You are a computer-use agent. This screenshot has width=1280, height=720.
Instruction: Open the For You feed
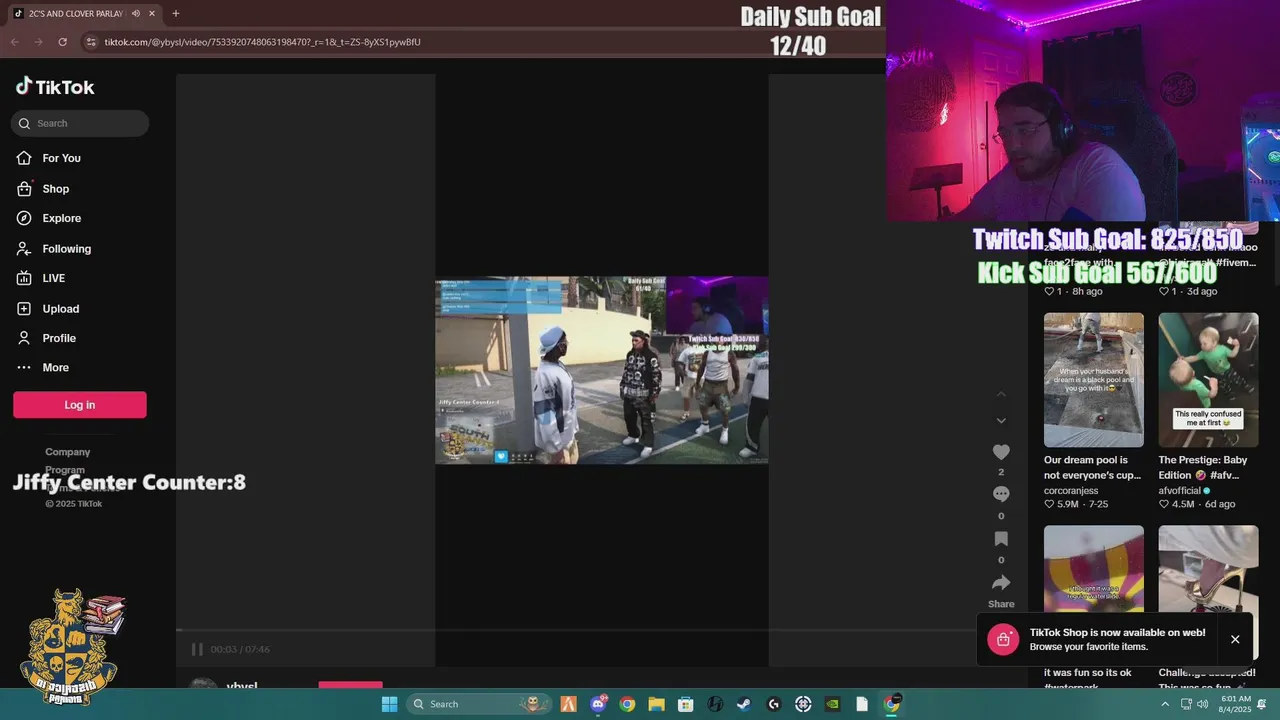click(48, 158)
